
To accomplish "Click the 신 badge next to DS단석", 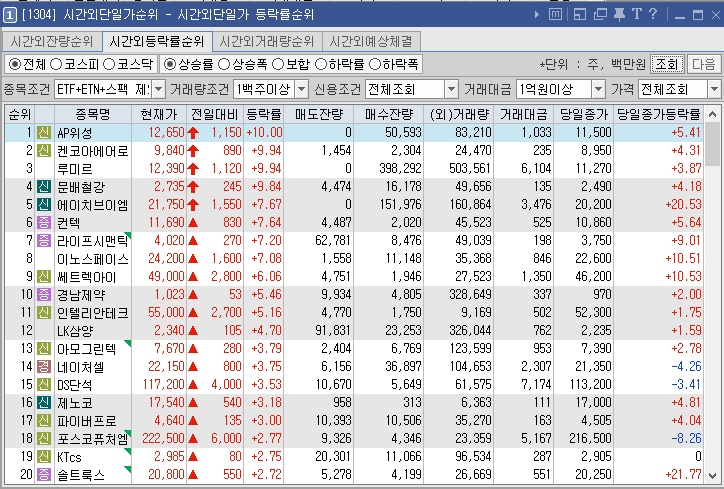I will [x=44, y=385].
